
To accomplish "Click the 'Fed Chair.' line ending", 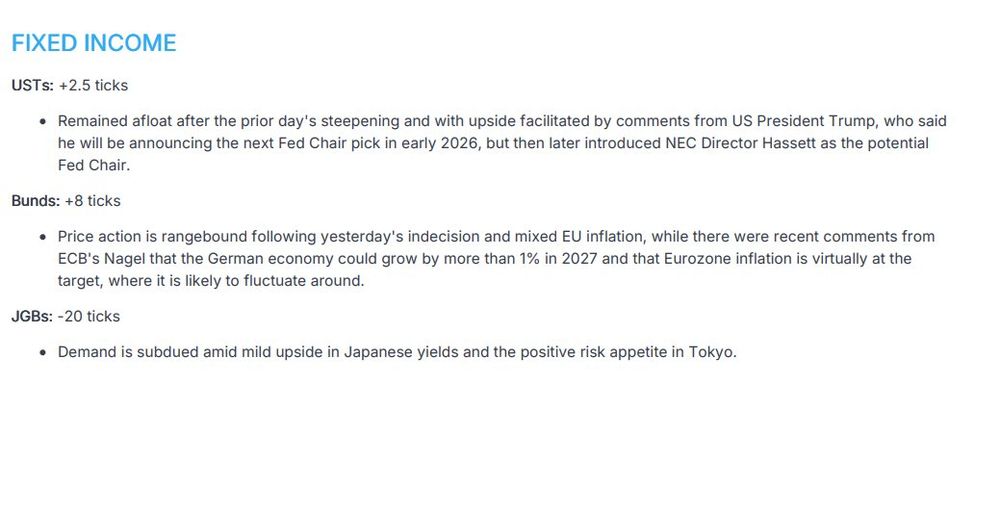I will 94,165.
